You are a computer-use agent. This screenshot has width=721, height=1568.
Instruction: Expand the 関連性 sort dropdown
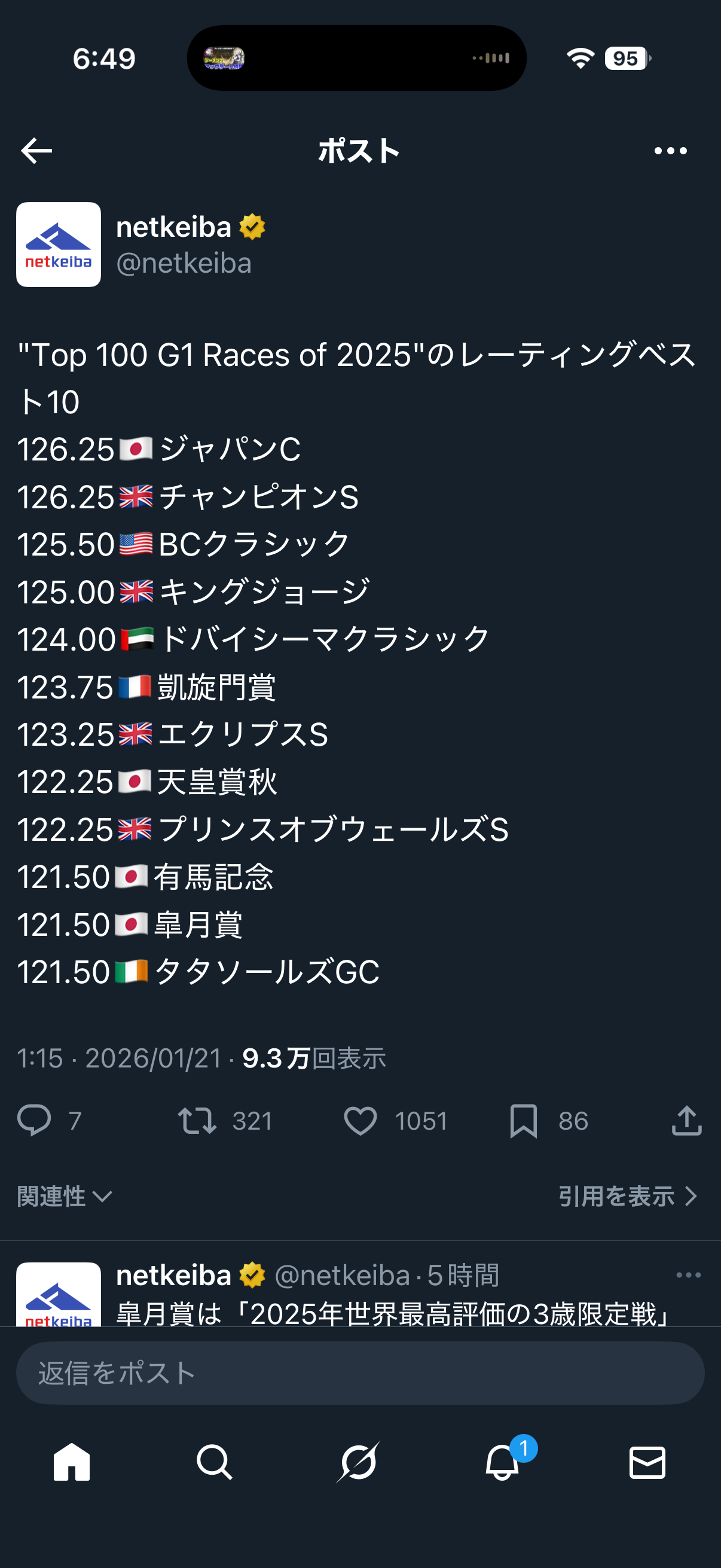coord(65,1196)
